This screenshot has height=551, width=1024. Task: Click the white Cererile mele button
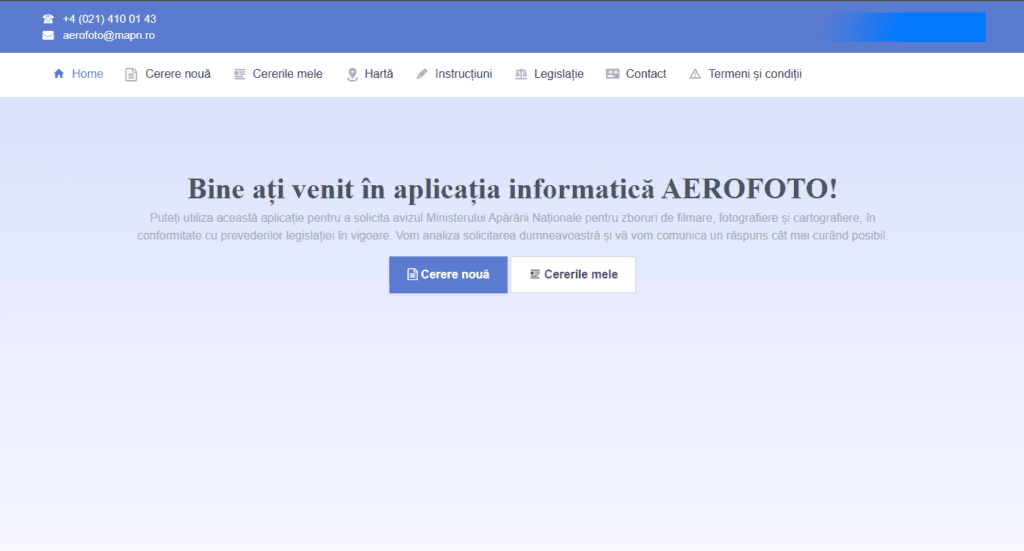pos(573,274)
